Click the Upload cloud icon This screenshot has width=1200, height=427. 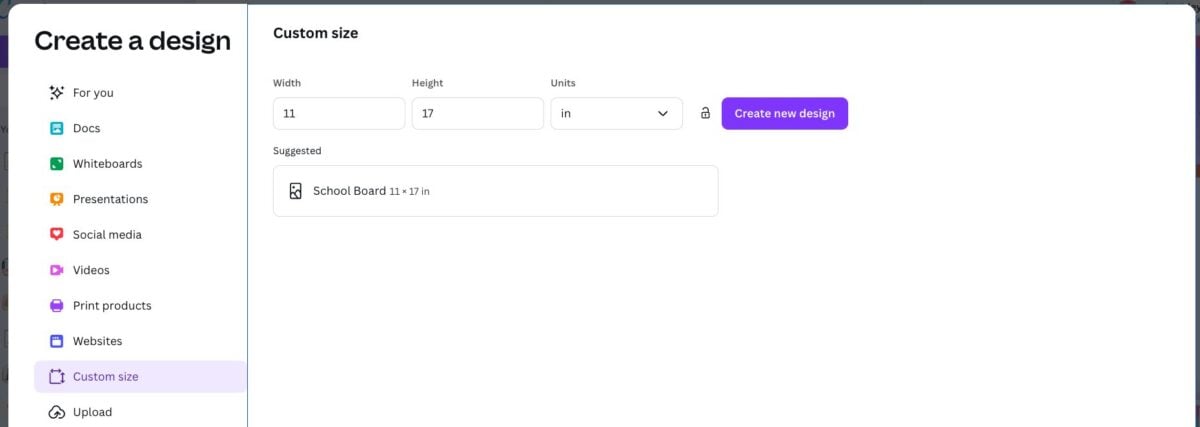click(x=57, y=412)
